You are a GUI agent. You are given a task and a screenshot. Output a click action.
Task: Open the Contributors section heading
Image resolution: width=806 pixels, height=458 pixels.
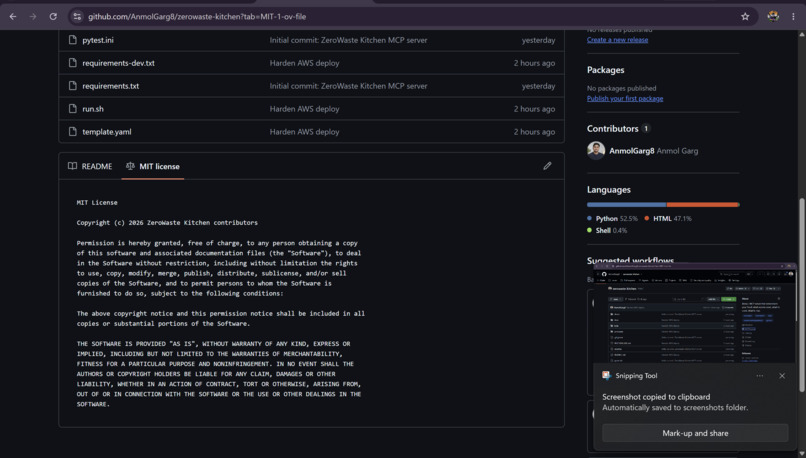(x=612, y=129)
